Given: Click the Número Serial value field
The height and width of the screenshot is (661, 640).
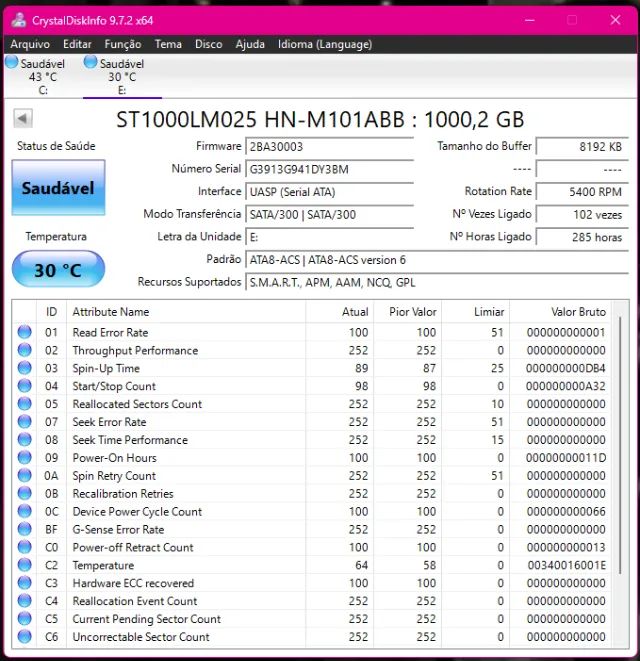Looking at the screenshot, I should coord(329,169).
